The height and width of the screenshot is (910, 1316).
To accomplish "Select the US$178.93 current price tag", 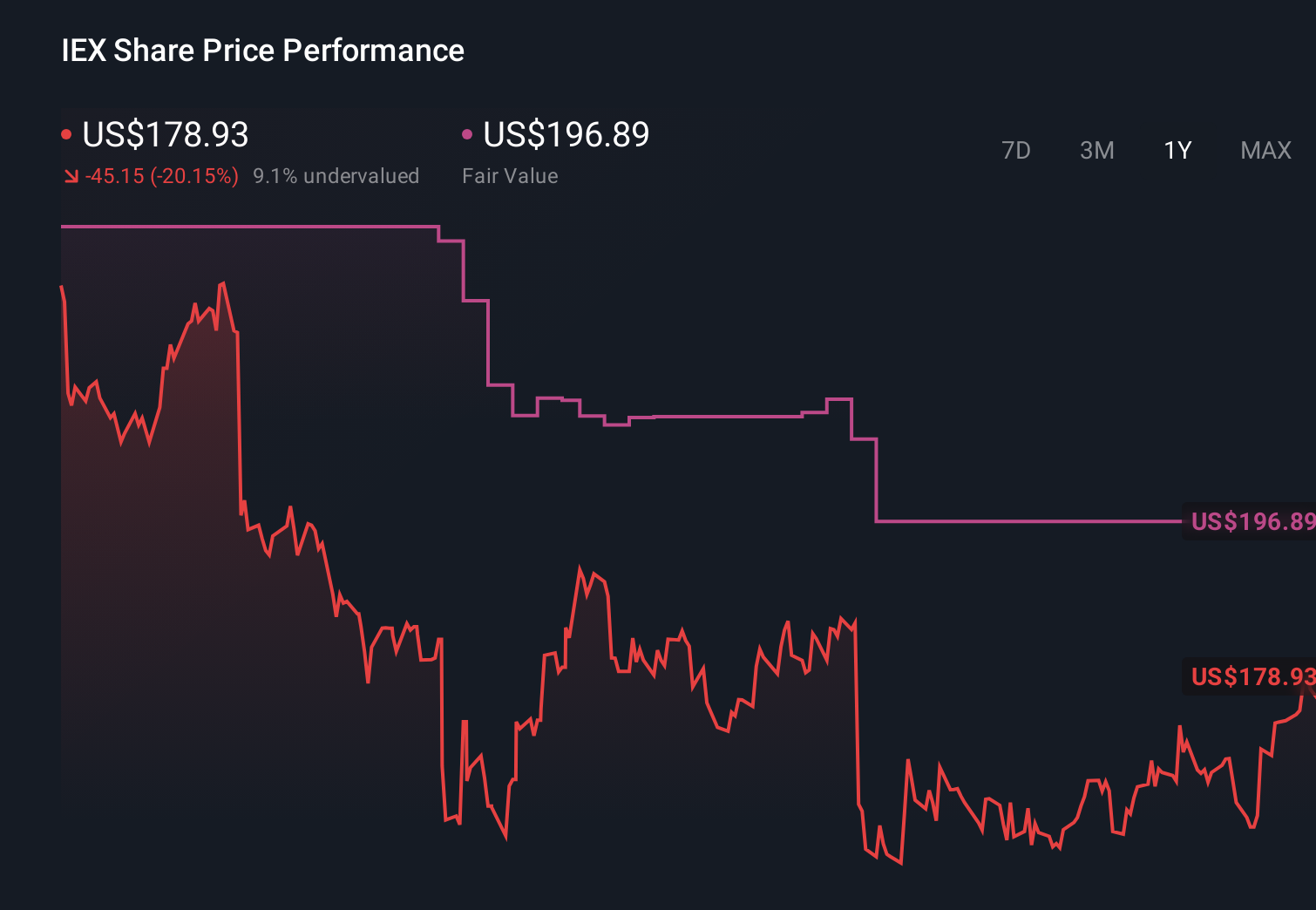I will tap(1251, 677).
